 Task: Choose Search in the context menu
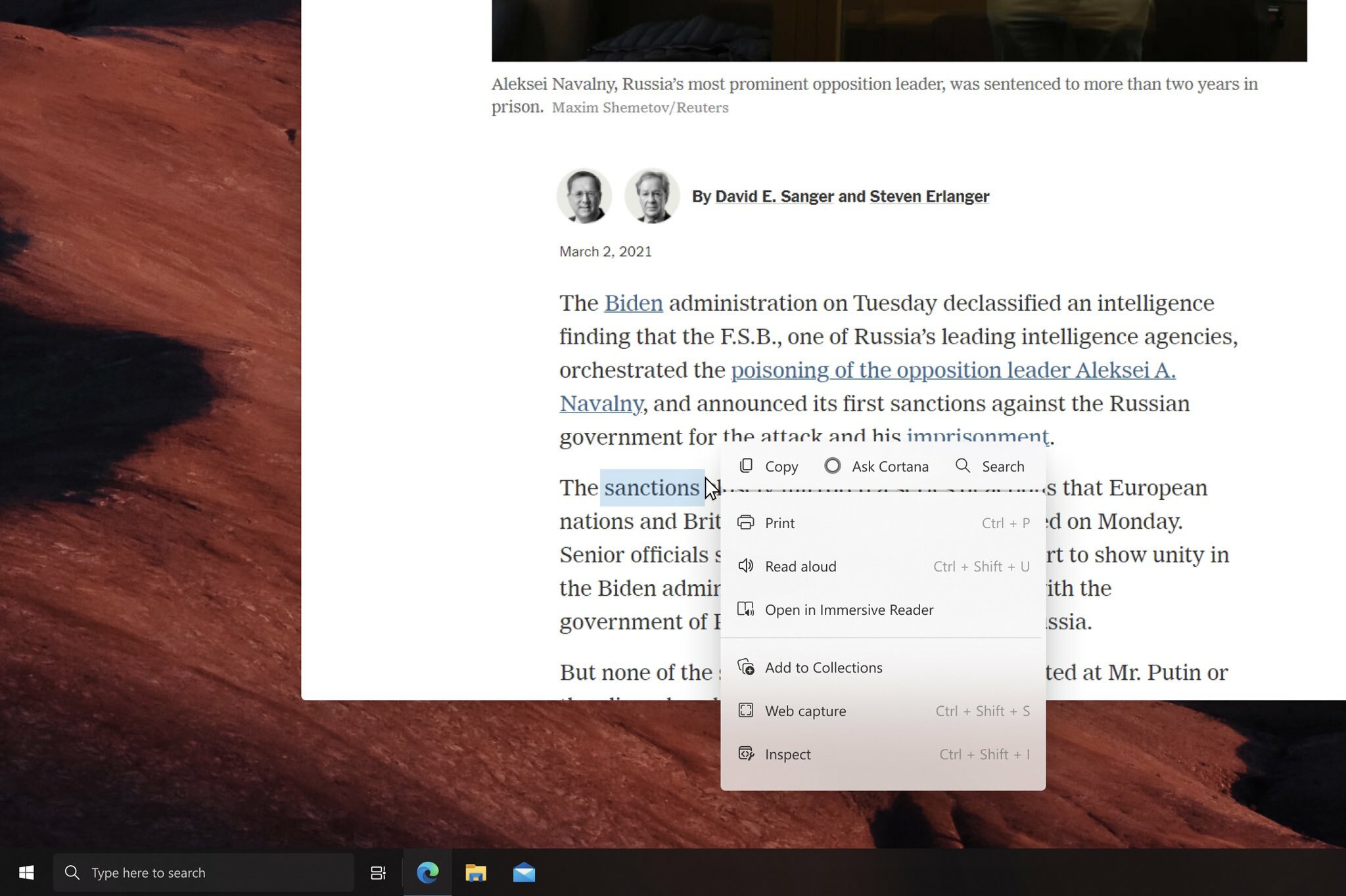(x=990, y=466)
